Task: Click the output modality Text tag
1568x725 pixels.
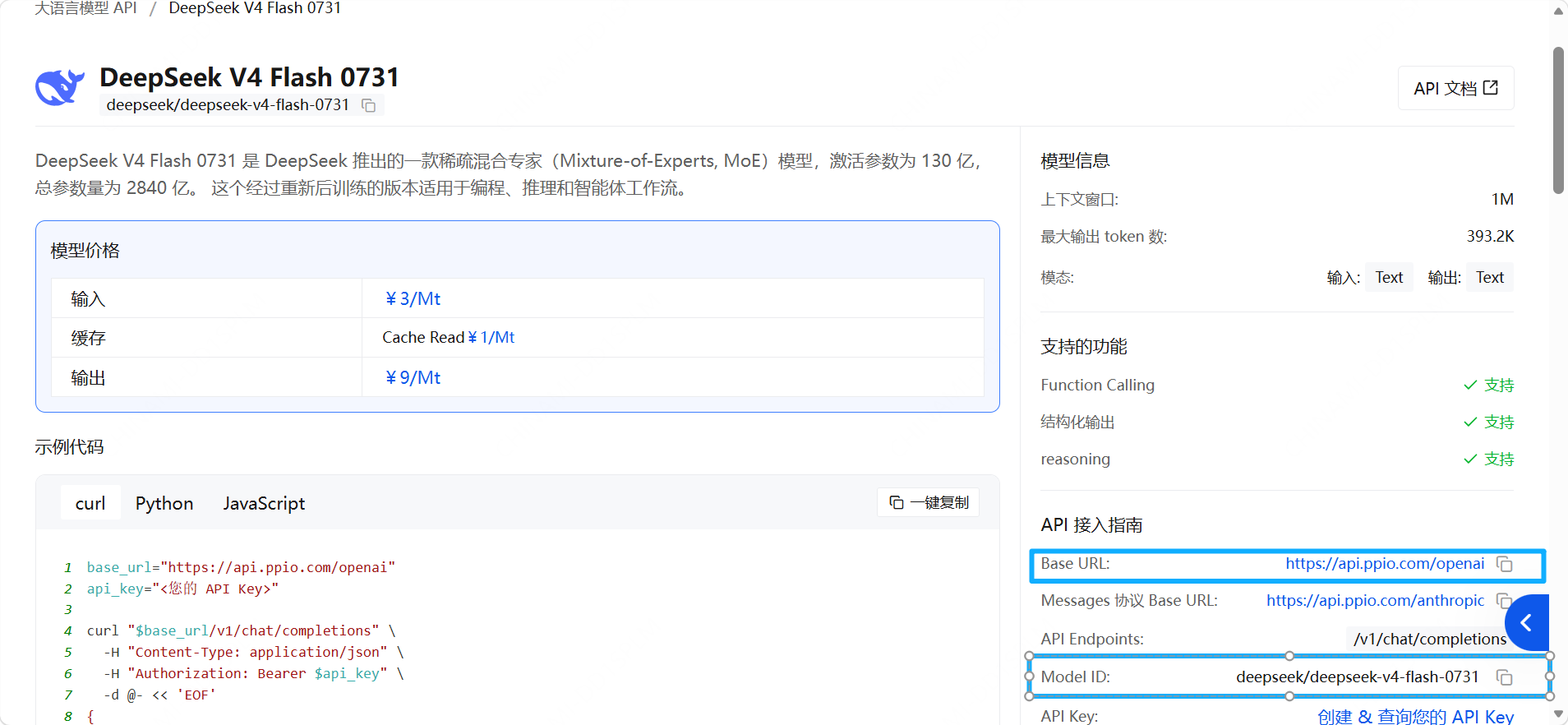Action: [x=1490, y=278]
